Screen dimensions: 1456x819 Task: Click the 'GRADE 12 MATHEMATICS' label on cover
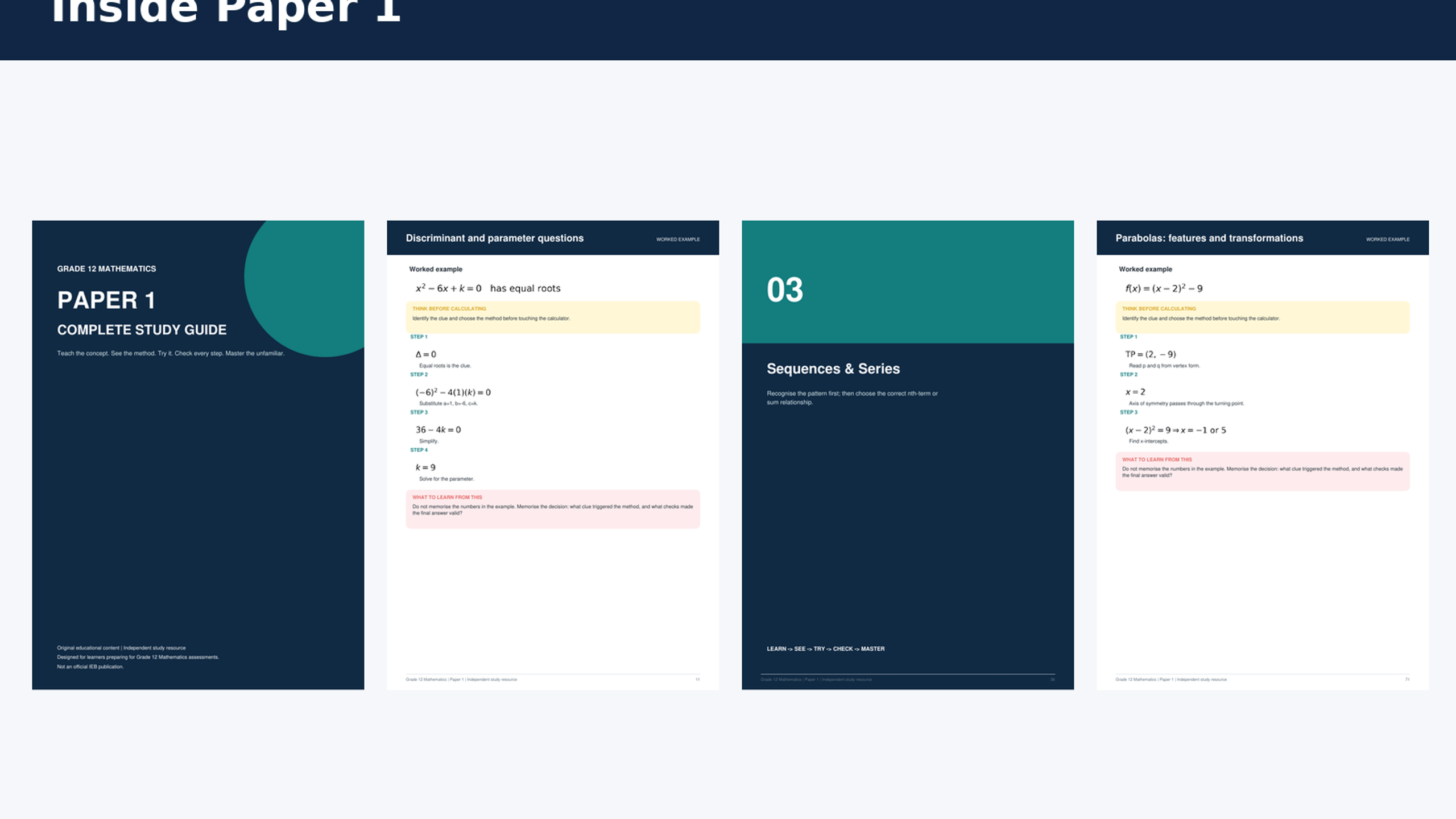[106, 268]
